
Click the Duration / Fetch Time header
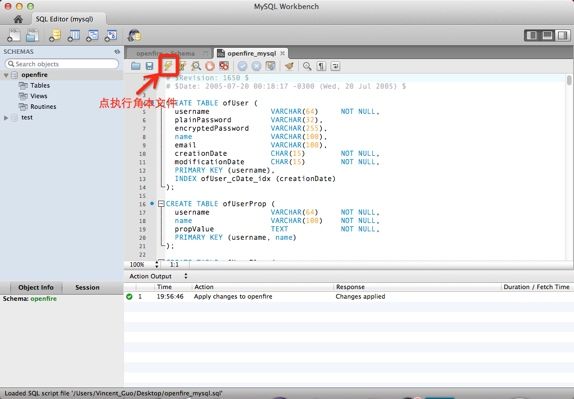536,287
